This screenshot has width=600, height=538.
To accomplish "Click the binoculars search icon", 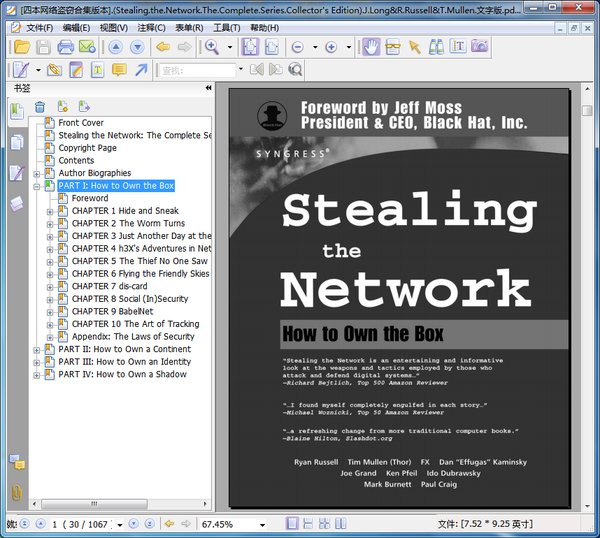I will click(436, 47).
